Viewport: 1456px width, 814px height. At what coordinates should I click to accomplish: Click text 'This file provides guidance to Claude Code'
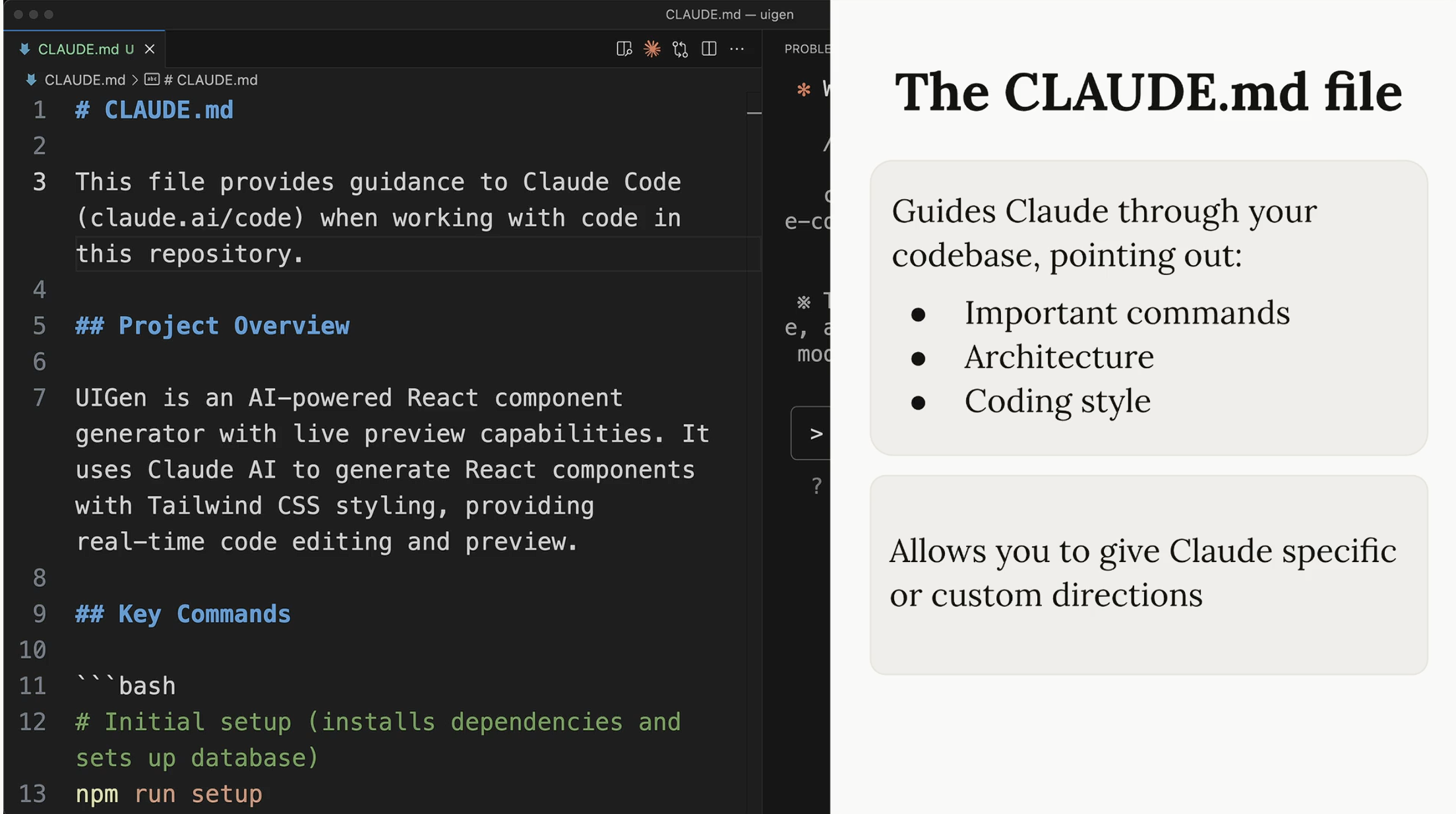[378, 182]
